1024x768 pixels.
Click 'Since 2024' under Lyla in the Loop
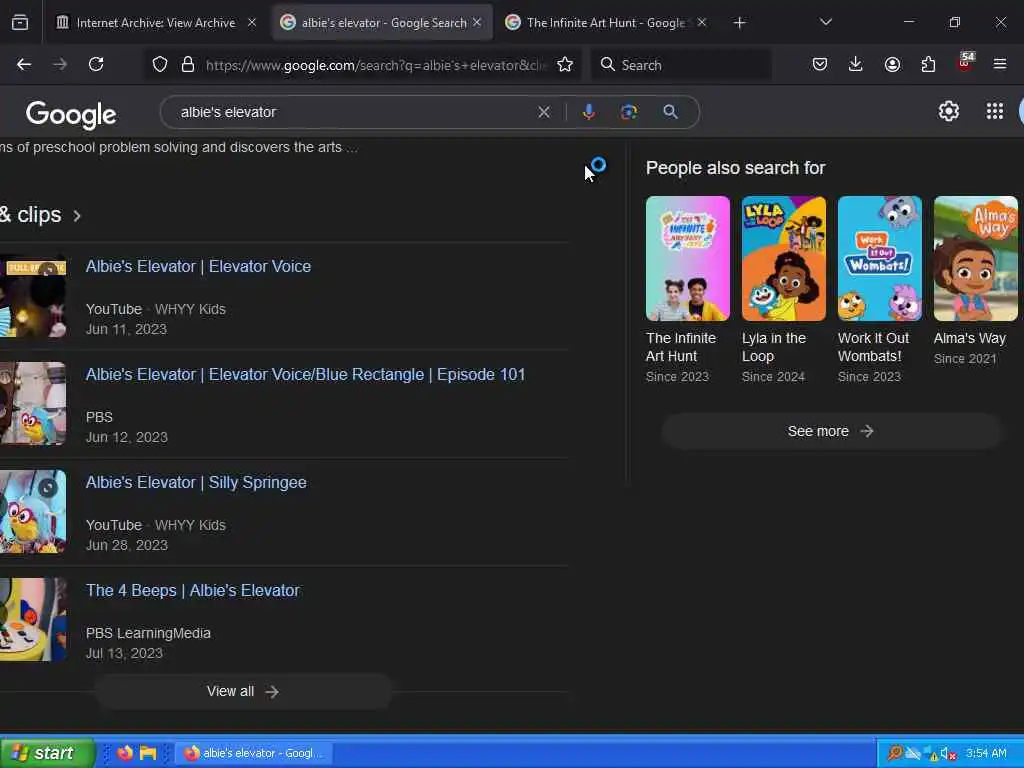(773, 377)
